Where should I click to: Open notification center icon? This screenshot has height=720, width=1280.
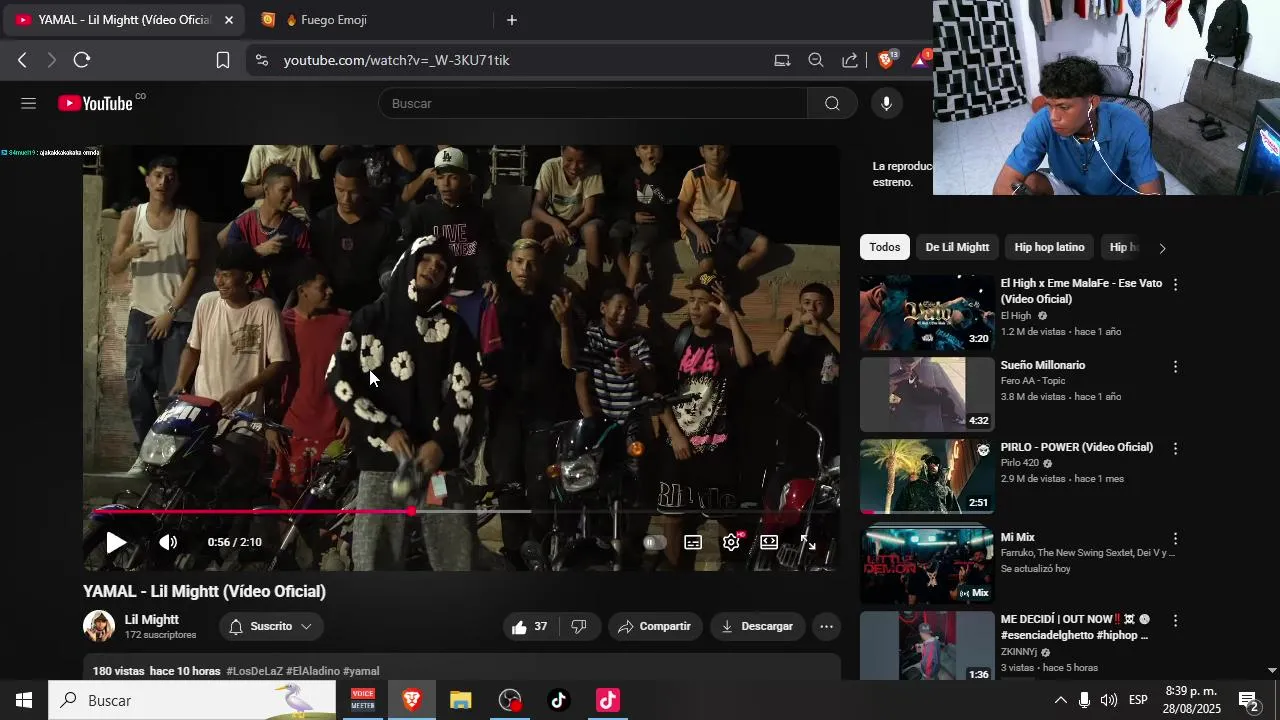click(1249, 700)
